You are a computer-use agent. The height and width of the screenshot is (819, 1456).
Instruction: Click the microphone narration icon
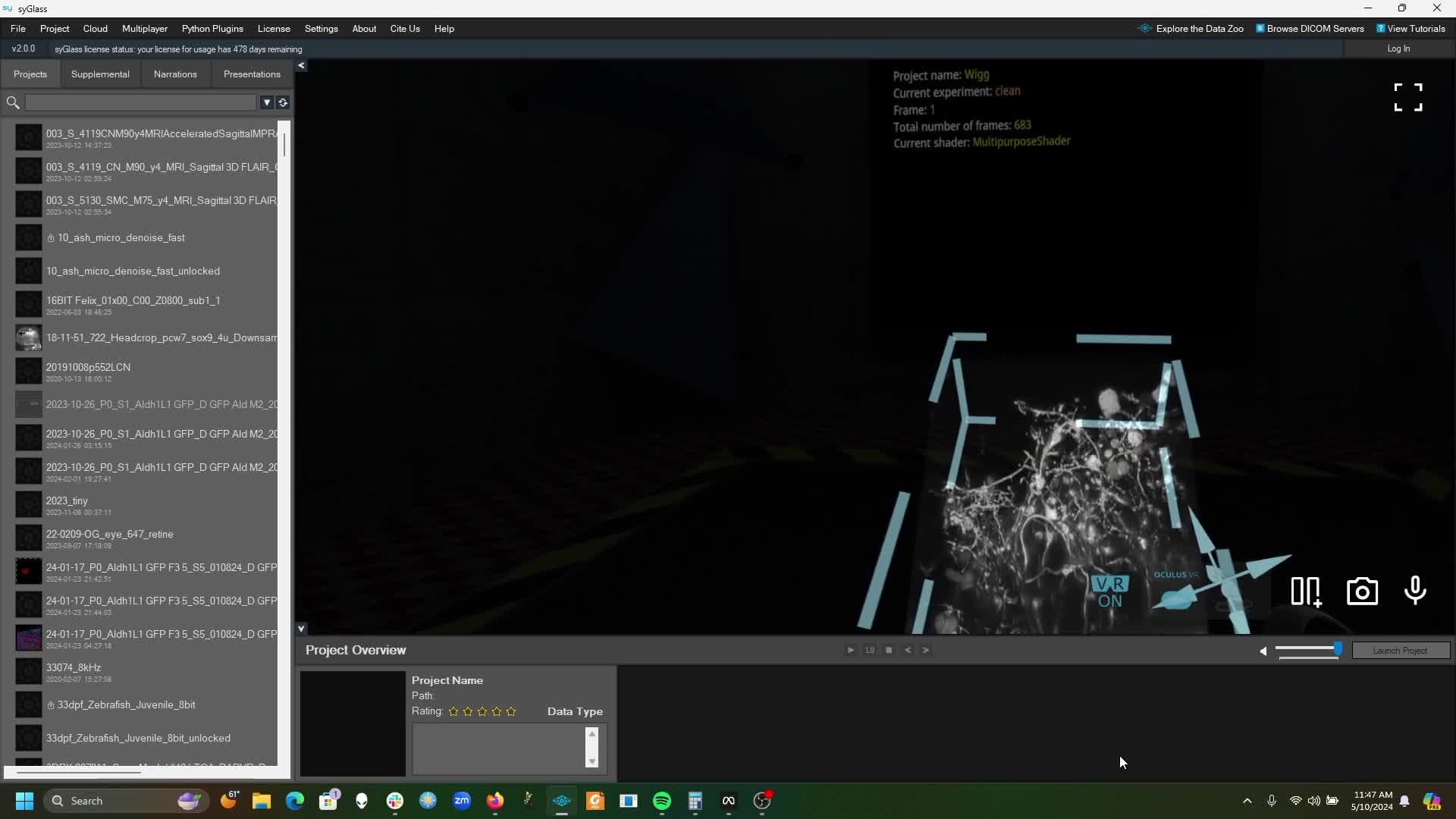[1415, 591]
